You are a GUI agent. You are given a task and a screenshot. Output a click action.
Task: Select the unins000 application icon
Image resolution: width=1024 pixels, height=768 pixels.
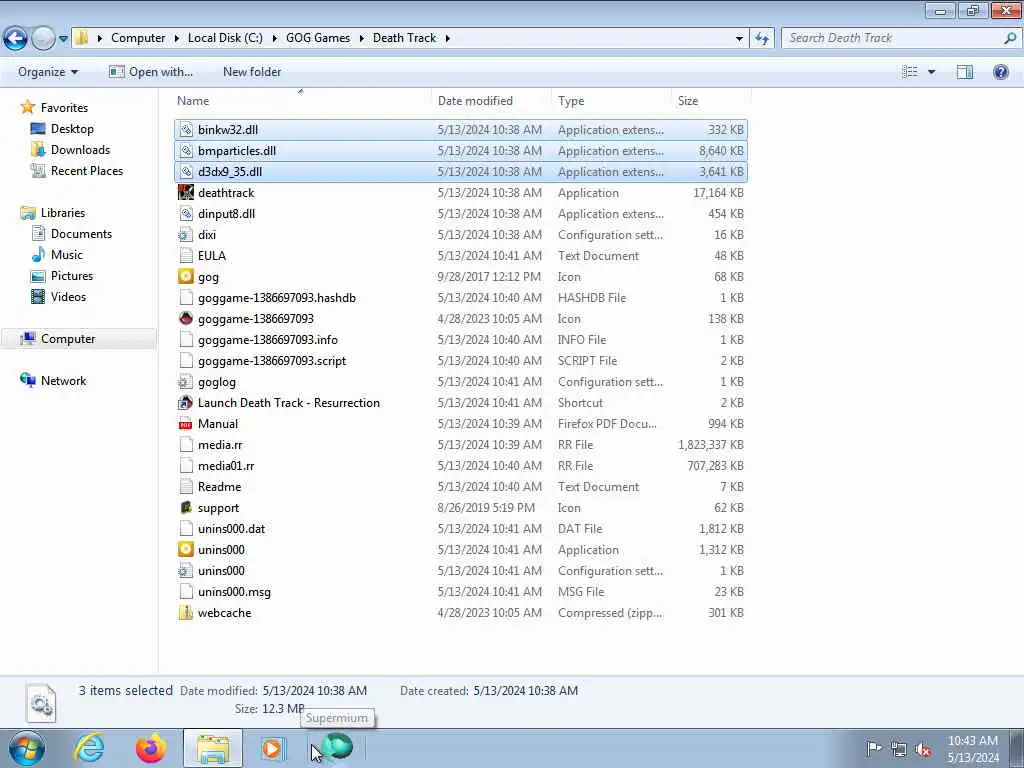186,550
